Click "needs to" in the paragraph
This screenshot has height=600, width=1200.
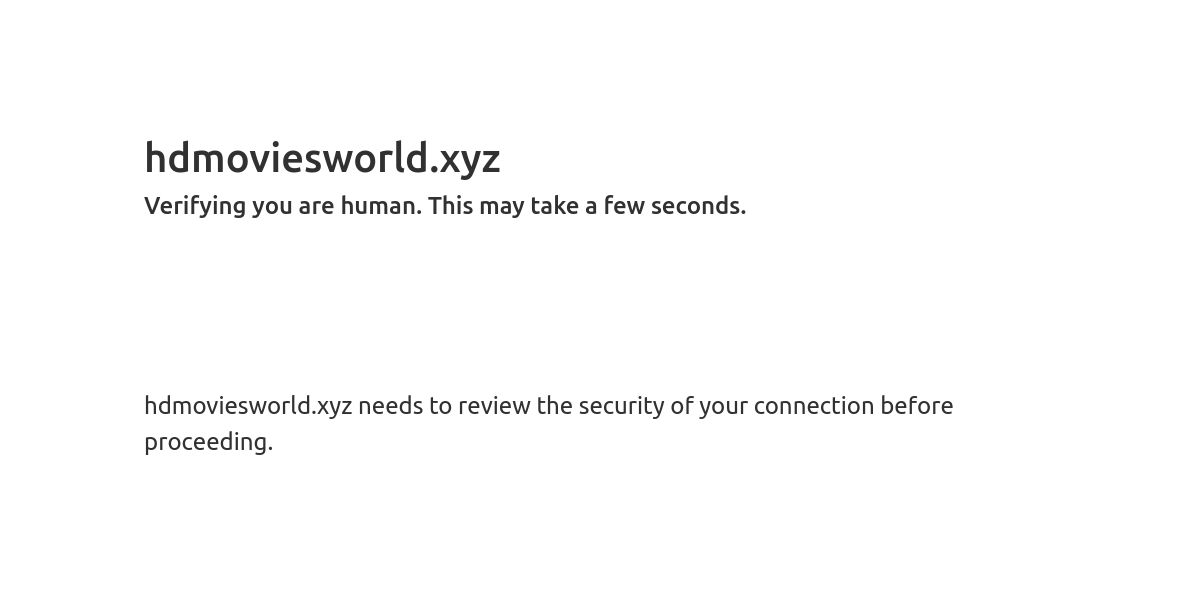pyautogui.click(x=405, y=406)
